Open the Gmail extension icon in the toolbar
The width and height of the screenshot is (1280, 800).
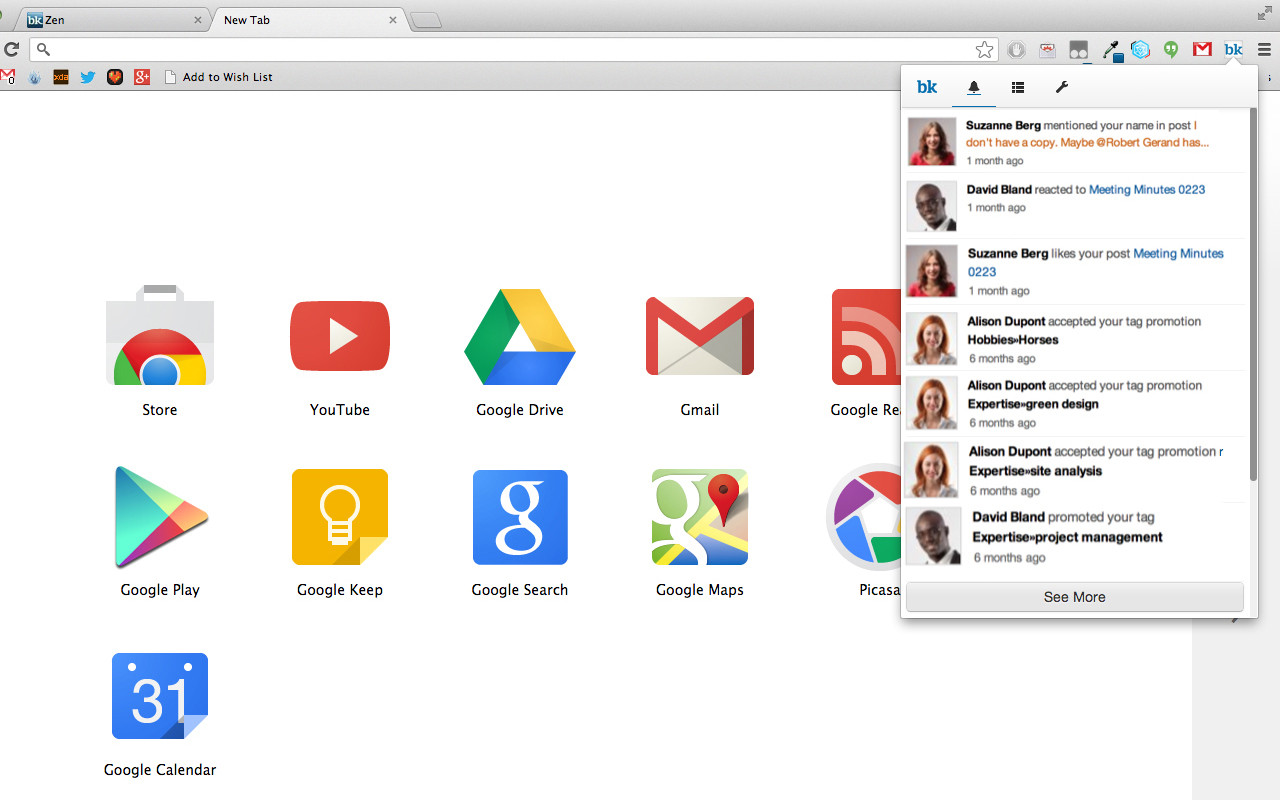point(1201,49)
